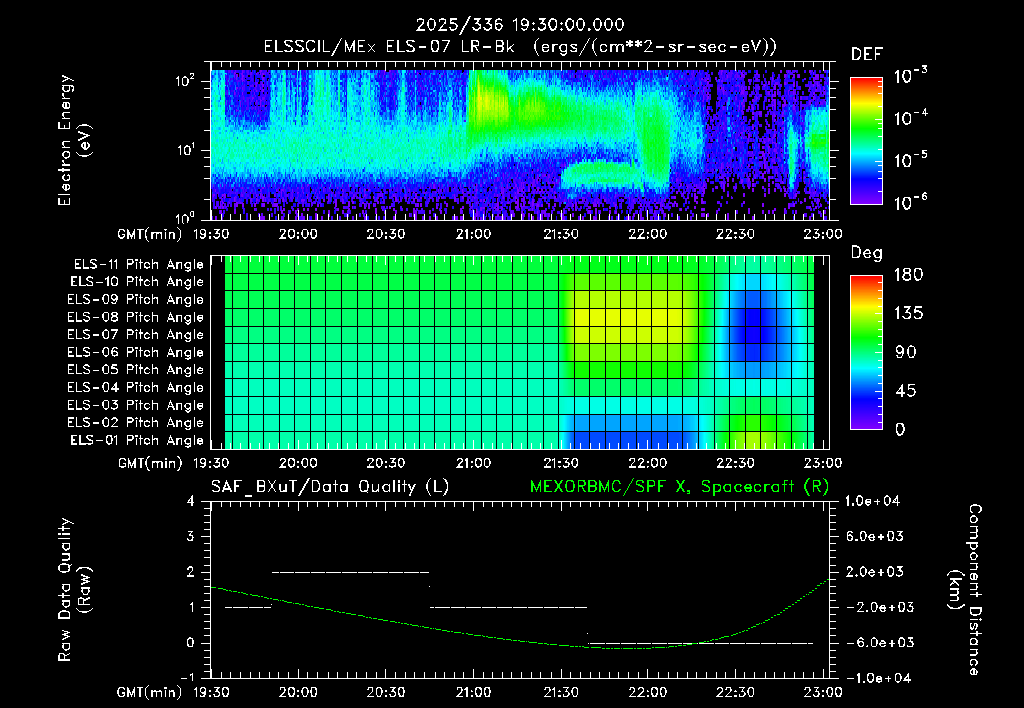Viewport: 1024px width, 708px height.
Task: Click the 1.0e+04 right axis value
Action: click(874, 501)
